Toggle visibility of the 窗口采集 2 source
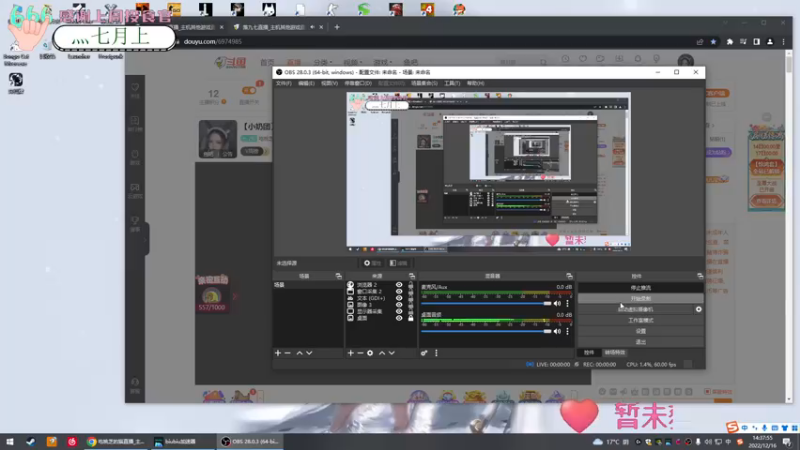This screenshot has width=800, height=450. coord(399,292)
